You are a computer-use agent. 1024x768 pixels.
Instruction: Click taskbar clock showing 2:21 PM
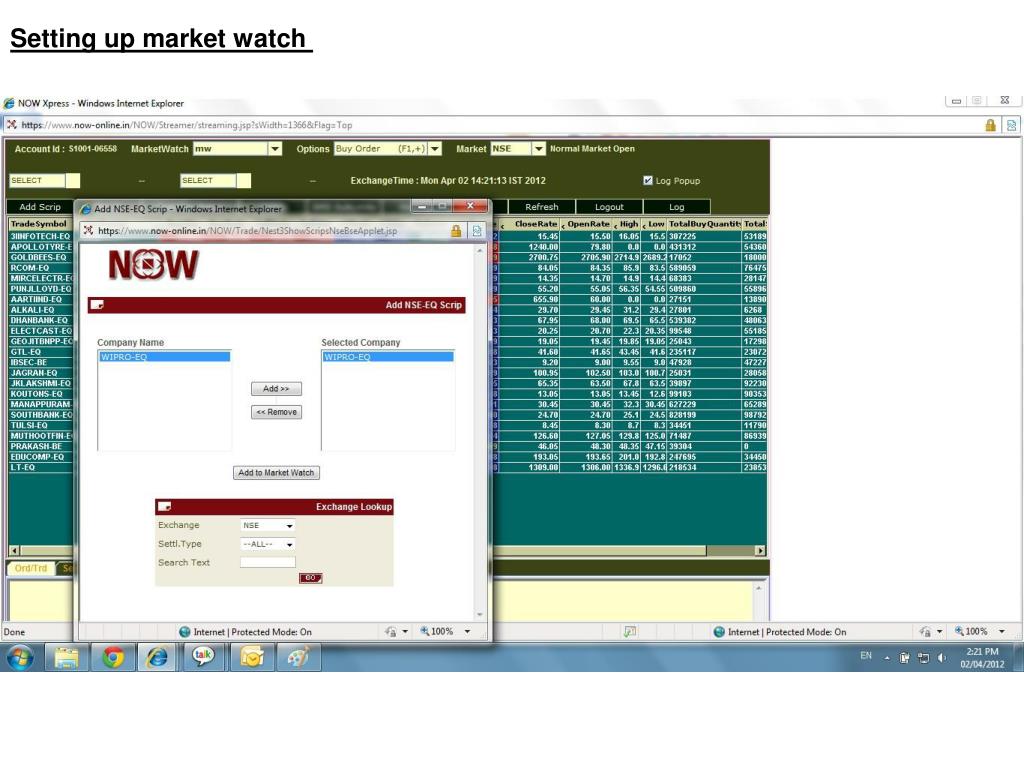[982, 658]
